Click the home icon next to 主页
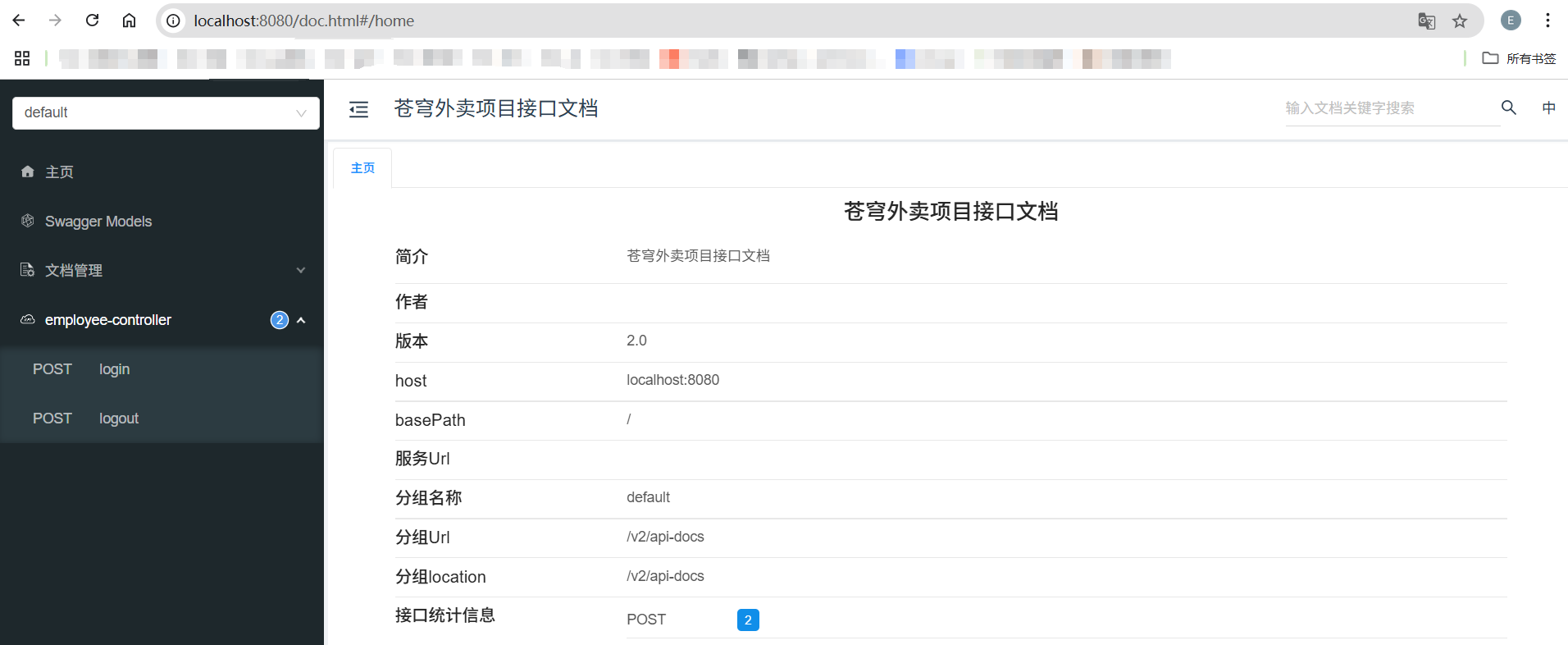 coord(28,172)
